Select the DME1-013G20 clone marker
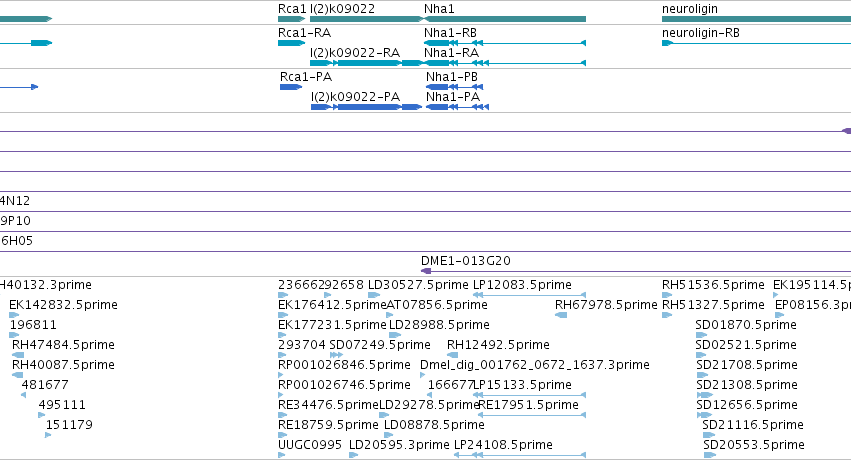851x460 pixels. tap(426, 271)
